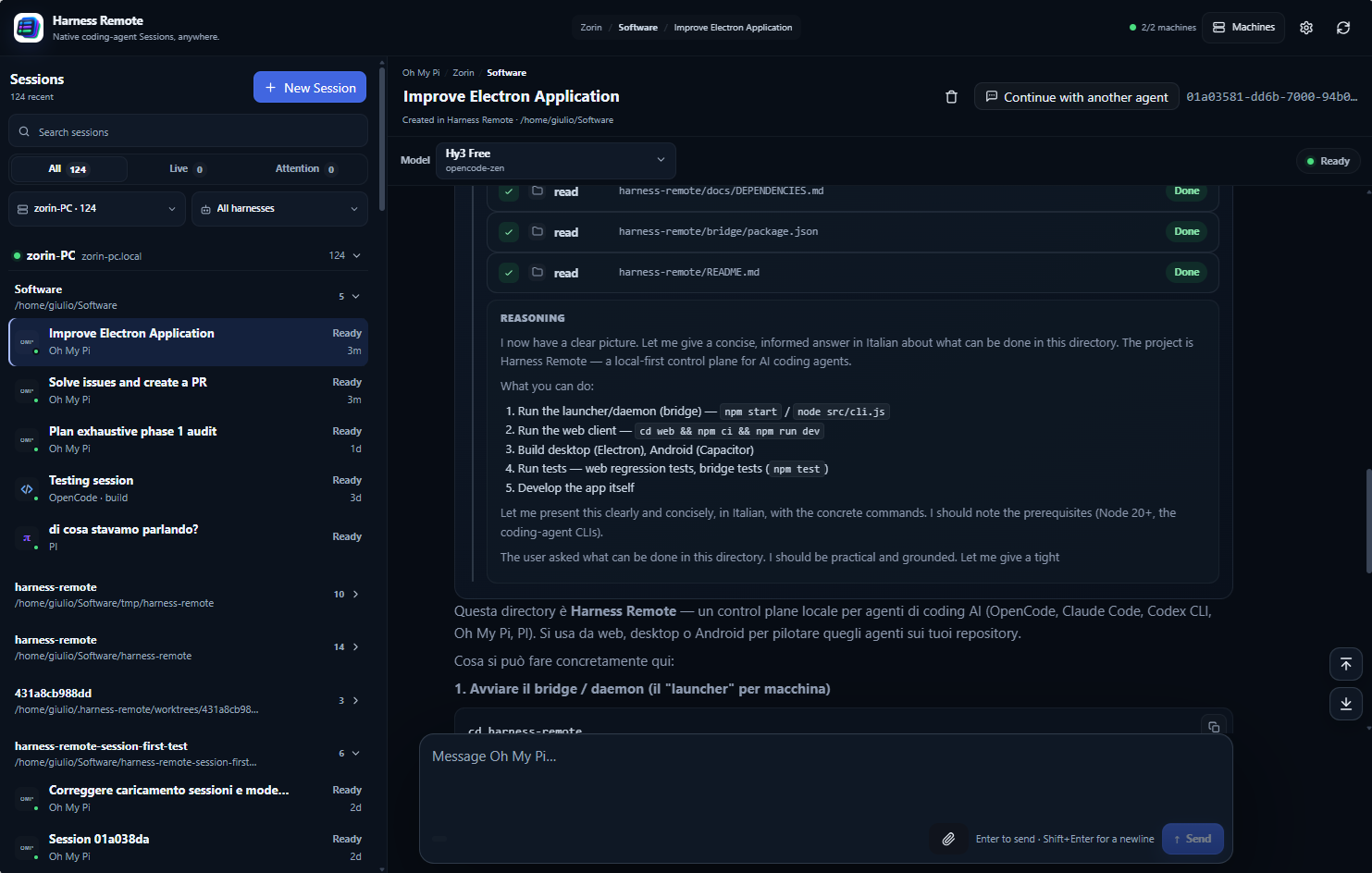The width and height of the screenshot is (1372, 873).
Task: Focus the Search sessions field
Action: point(188,131)
